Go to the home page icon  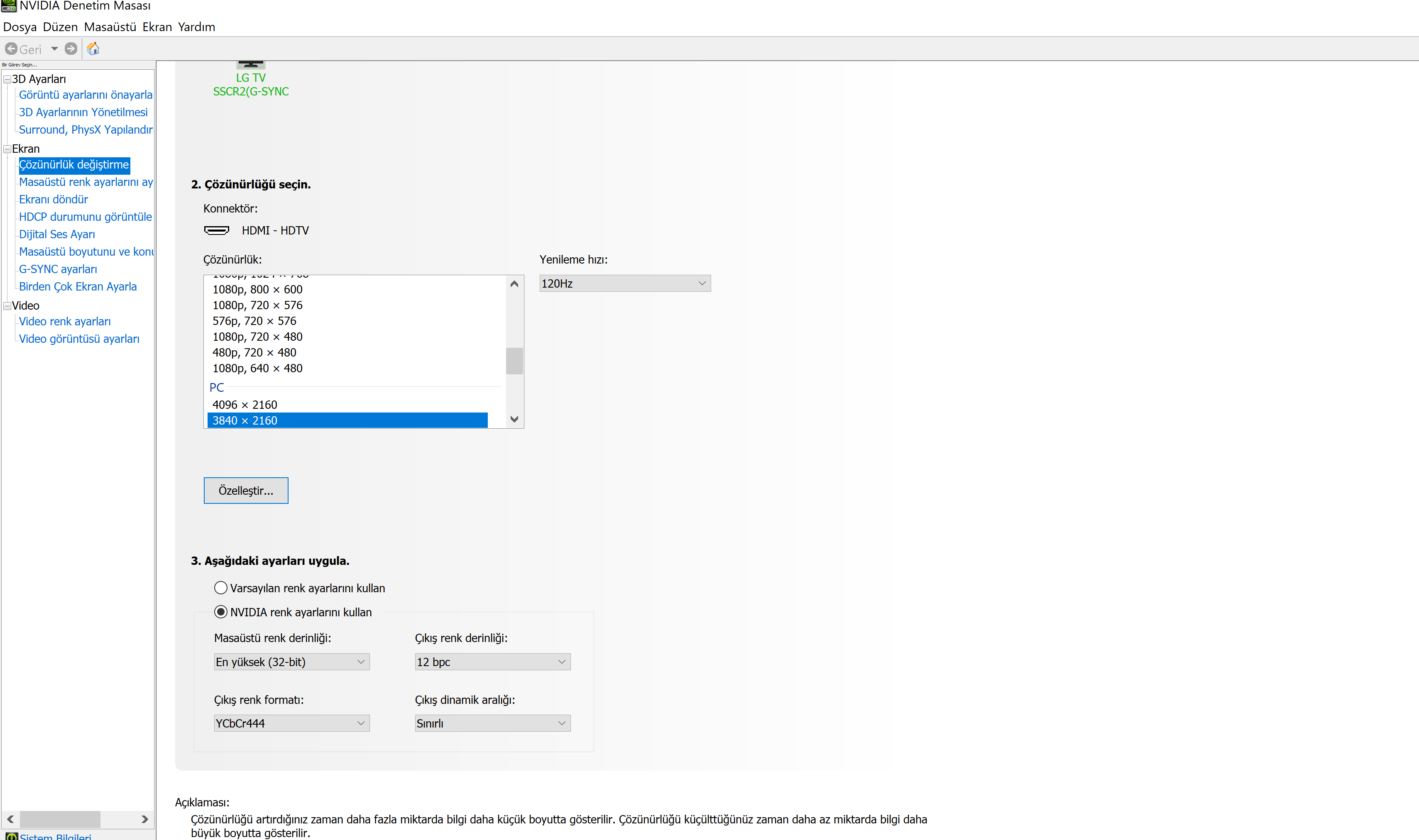click(x=93, y=49)
